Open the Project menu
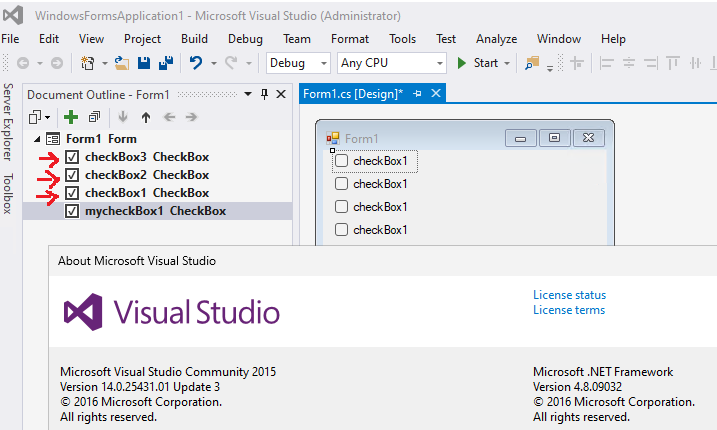717x430 pixels. (x=142, y=39)
